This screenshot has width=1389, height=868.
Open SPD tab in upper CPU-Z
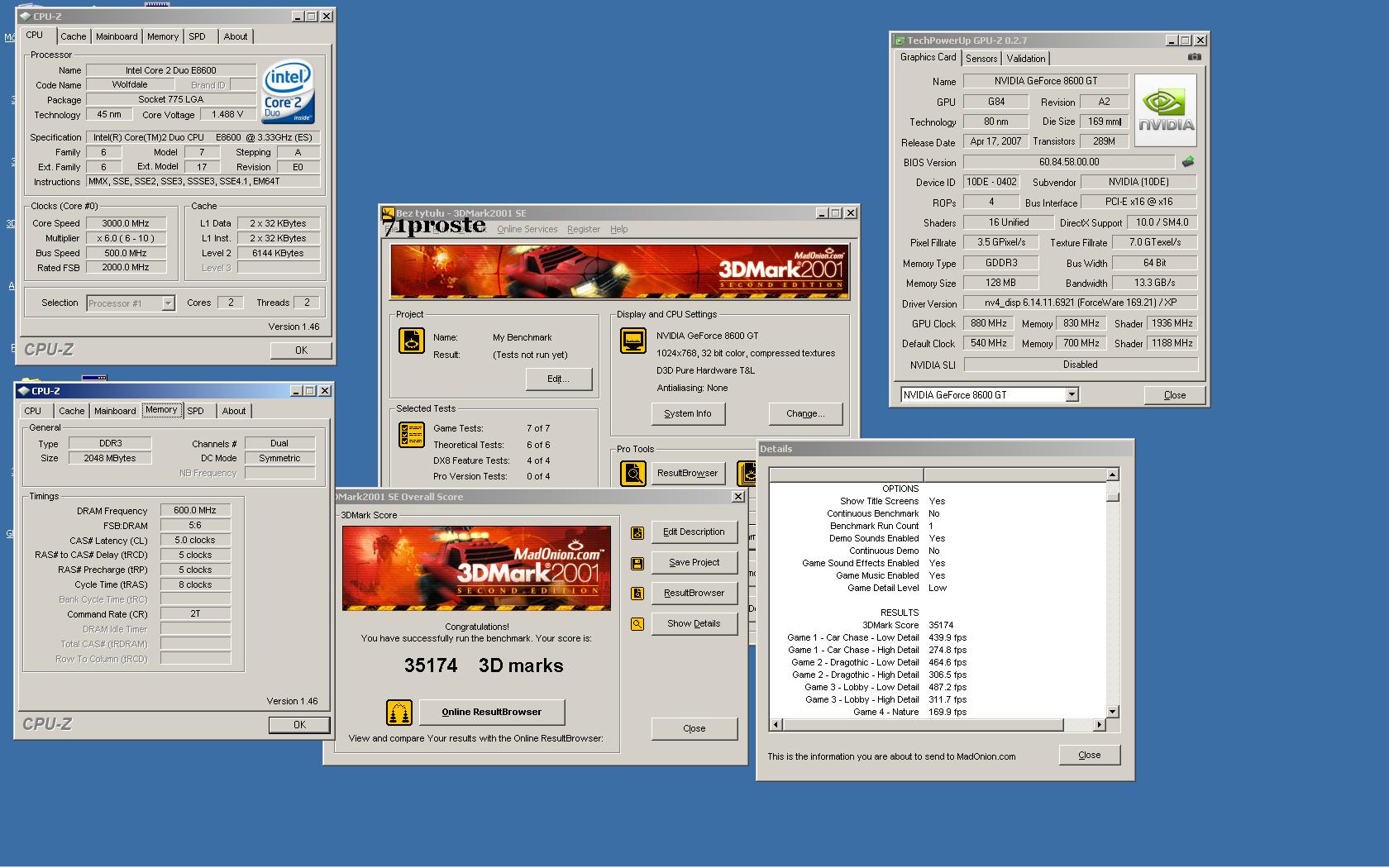(197, 36)
